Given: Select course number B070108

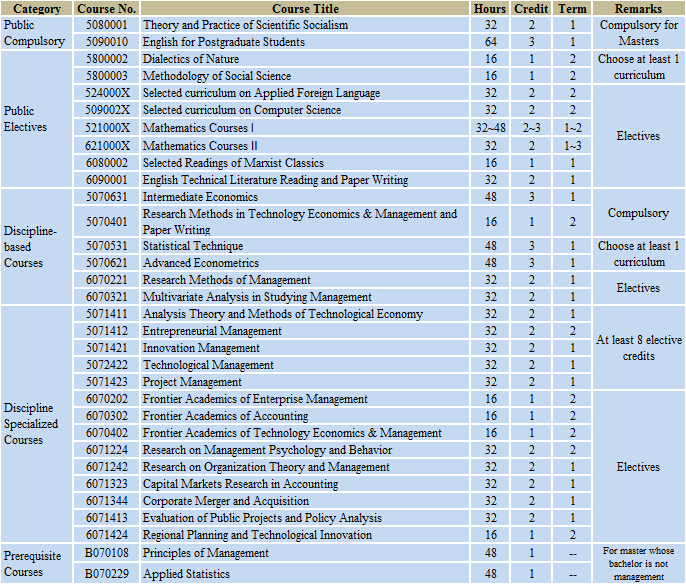Looking at the screenshot, I should 106,553.
